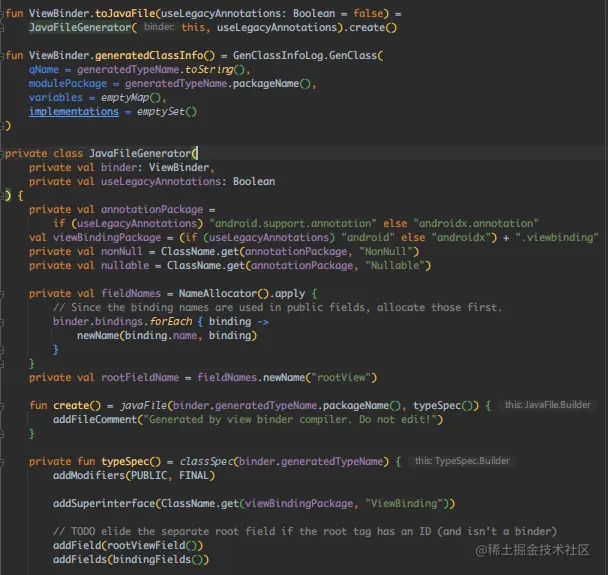Select the 'false' default value keyword
This screenshot has width=608, height=575.
click(368, 14)
